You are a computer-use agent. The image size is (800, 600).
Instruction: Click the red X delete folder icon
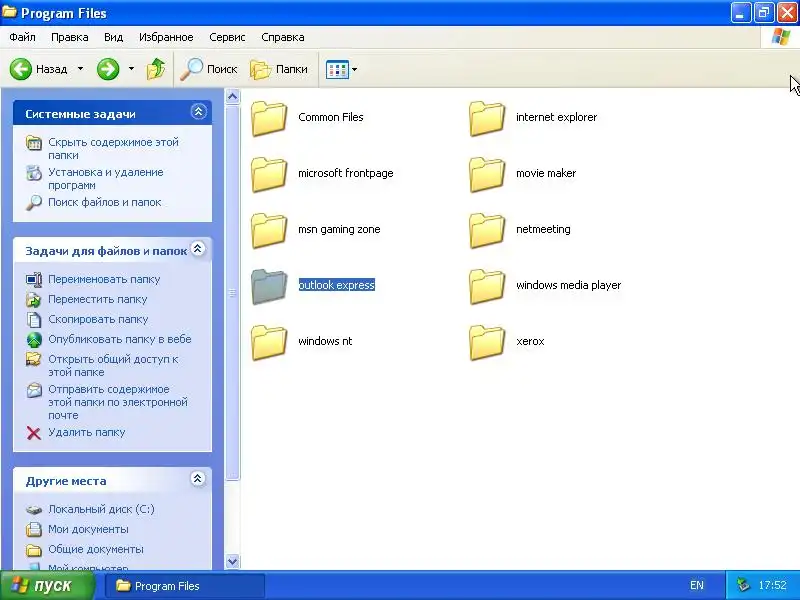point(34,433)
